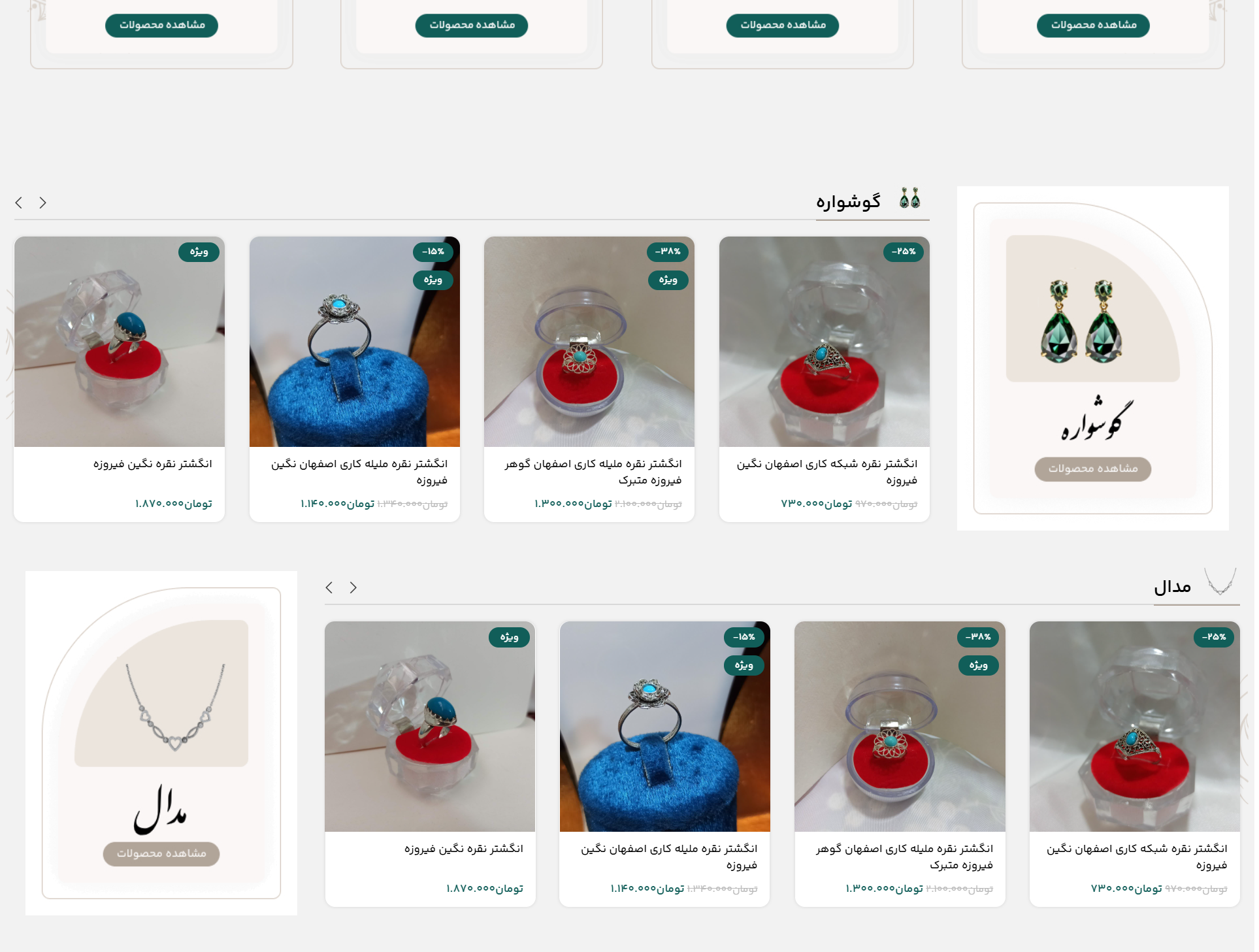Click the green earrings image in category card

[x=1081, y=321]
